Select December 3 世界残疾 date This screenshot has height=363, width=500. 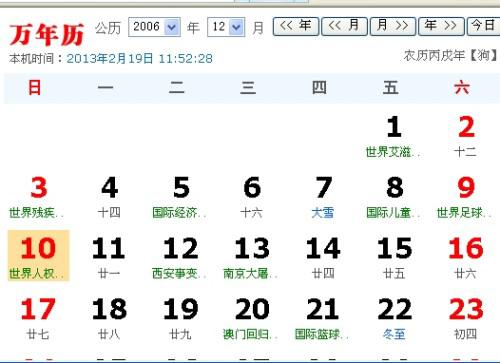(x=38, y=197)
